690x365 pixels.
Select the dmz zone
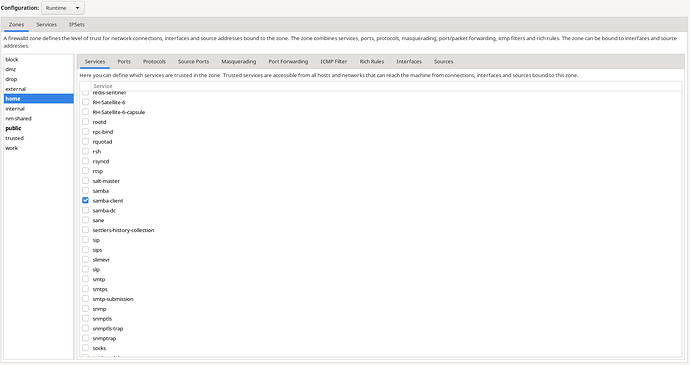coord(39,69)
